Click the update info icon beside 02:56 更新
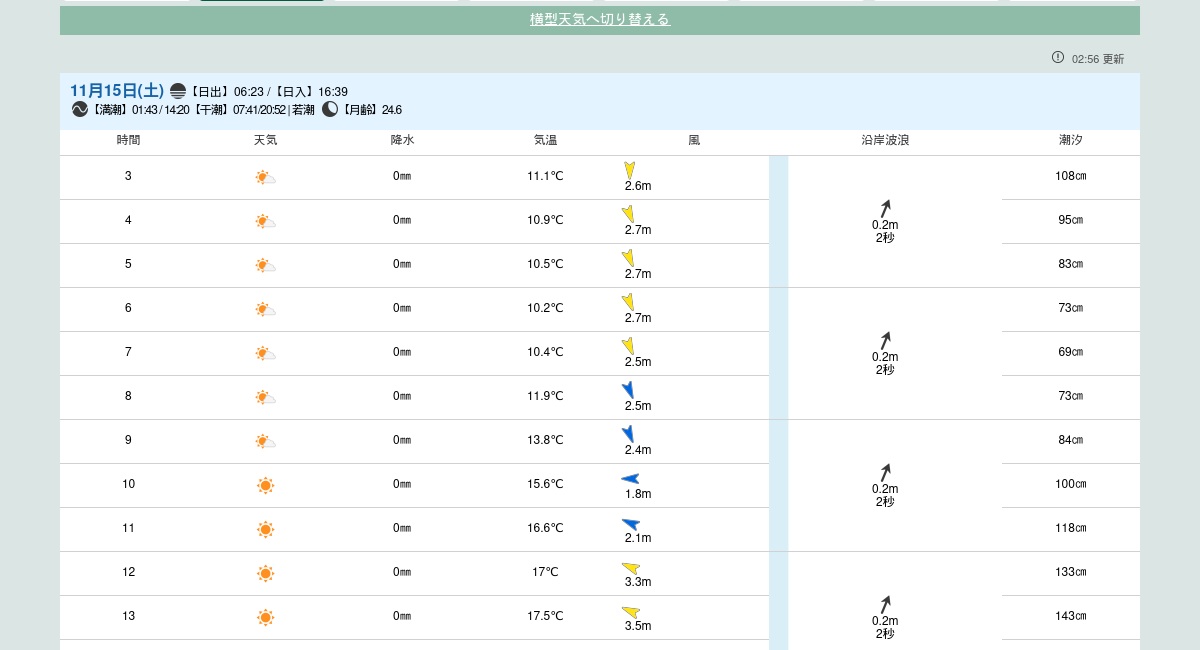Screen dimensions: 1200x650 (x=1058, y=57)
